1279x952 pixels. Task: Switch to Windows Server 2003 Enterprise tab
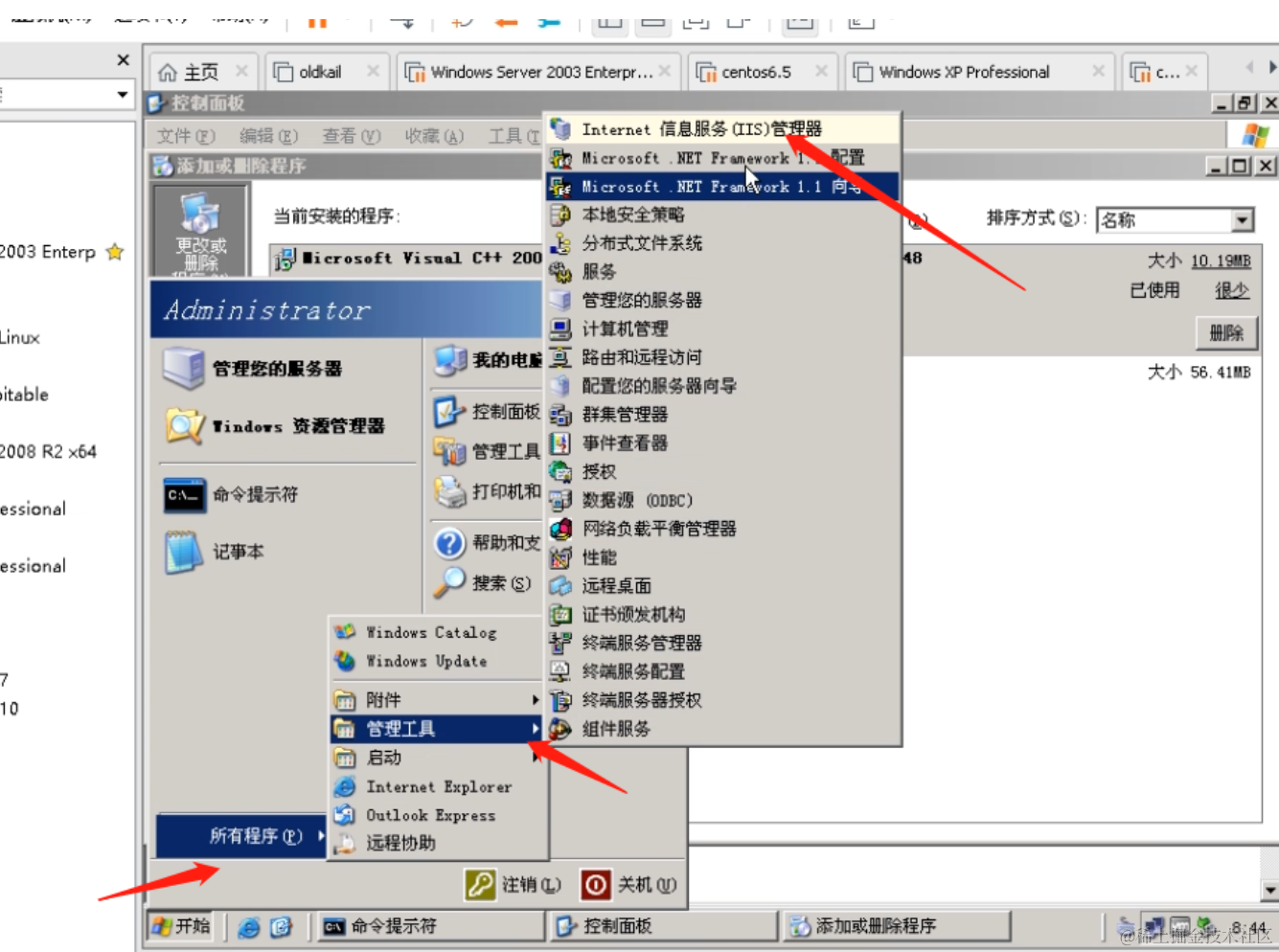point(539,72)
